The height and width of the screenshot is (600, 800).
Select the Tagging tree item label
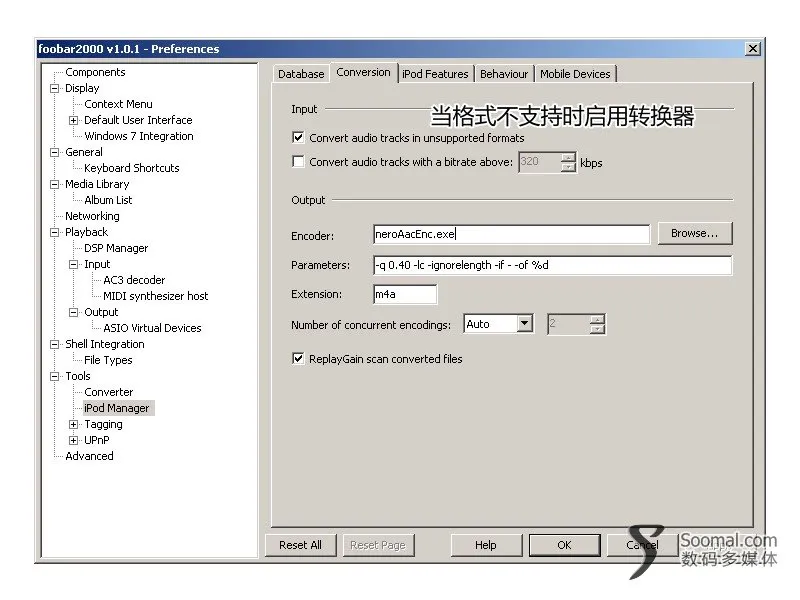click(103, 424)
